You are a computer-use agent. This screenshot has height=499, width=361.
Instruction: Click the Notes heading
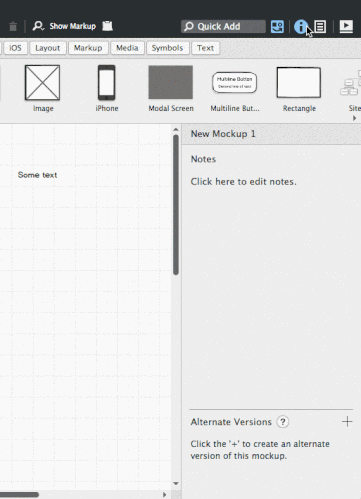pos(203,159)
